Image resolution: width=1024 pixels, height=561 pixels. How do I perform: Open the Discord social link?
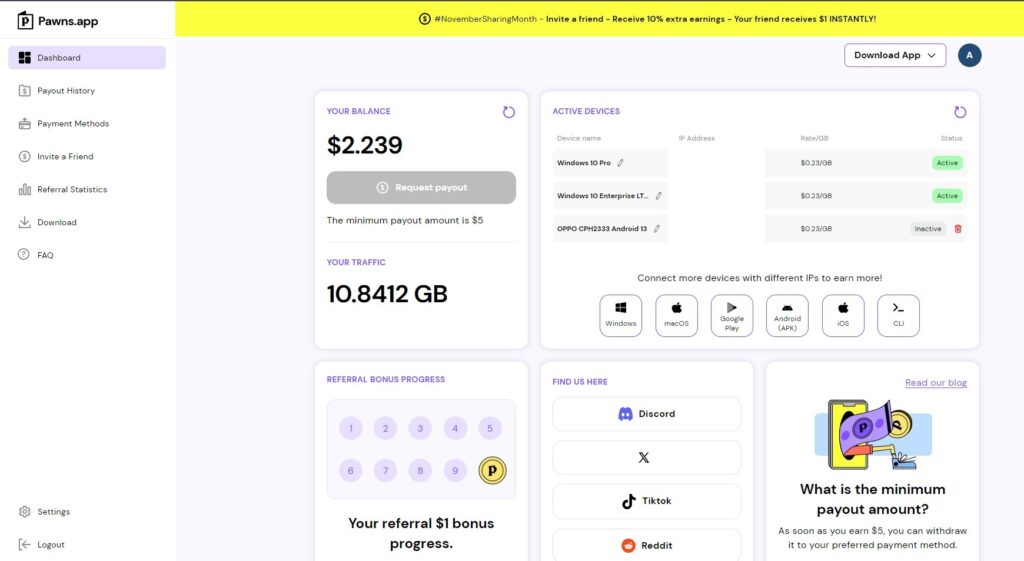point(647,414)
